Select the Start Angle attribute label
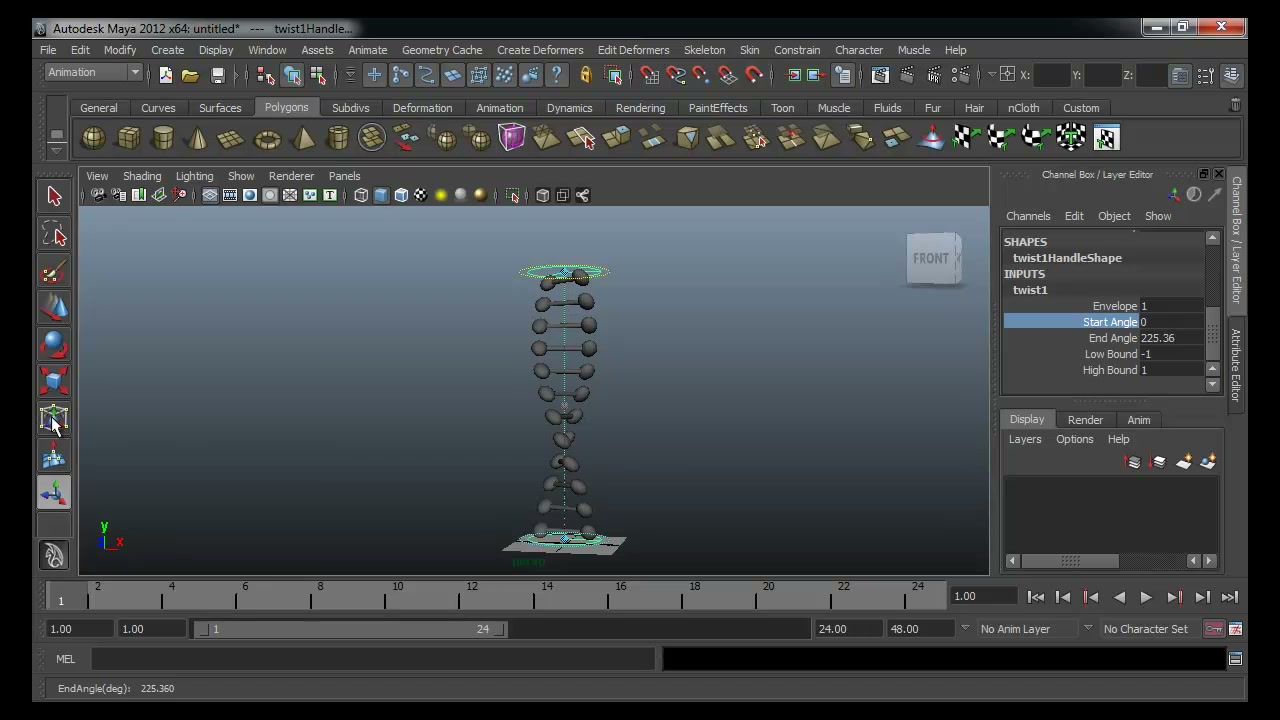This screenshot has height=720, width=1280. pyautogui.click(x=1109, y=322)
